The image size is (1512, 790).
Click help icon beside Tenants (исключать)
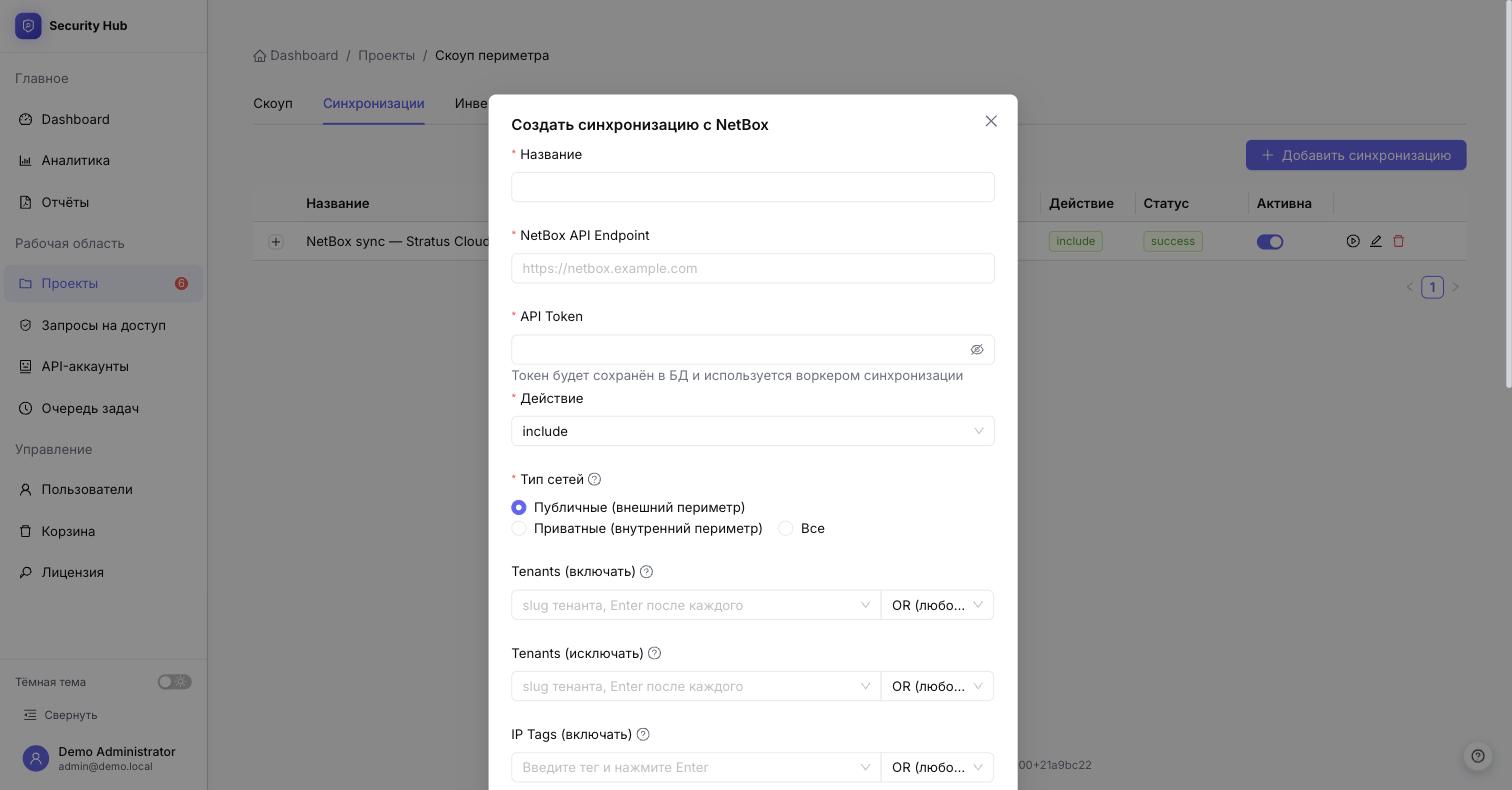[654, 653]
